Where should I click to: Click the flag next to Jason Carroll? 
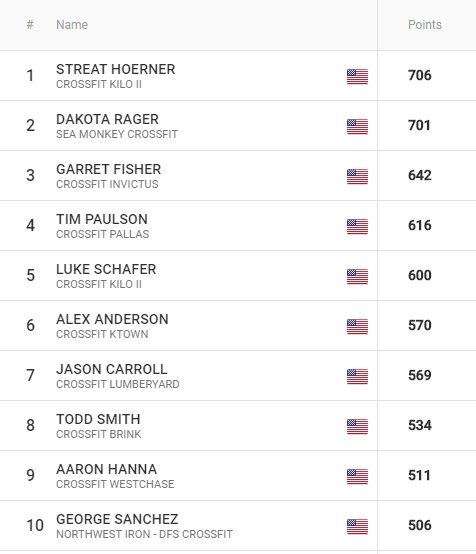coord(357,376)
